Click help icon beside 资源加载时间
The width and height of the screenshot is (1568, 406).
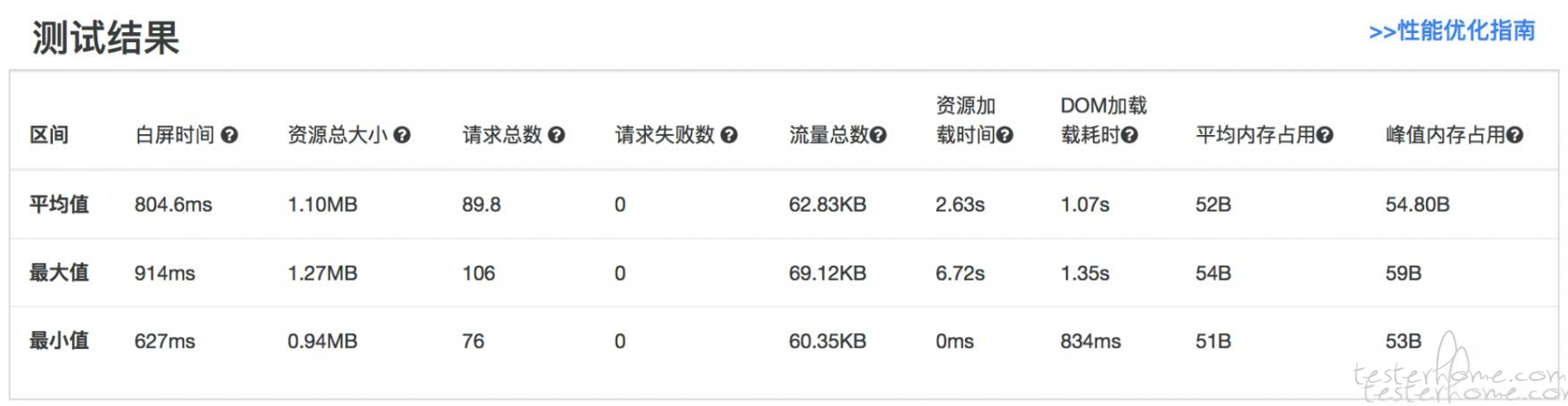[x=1004, y=135]
